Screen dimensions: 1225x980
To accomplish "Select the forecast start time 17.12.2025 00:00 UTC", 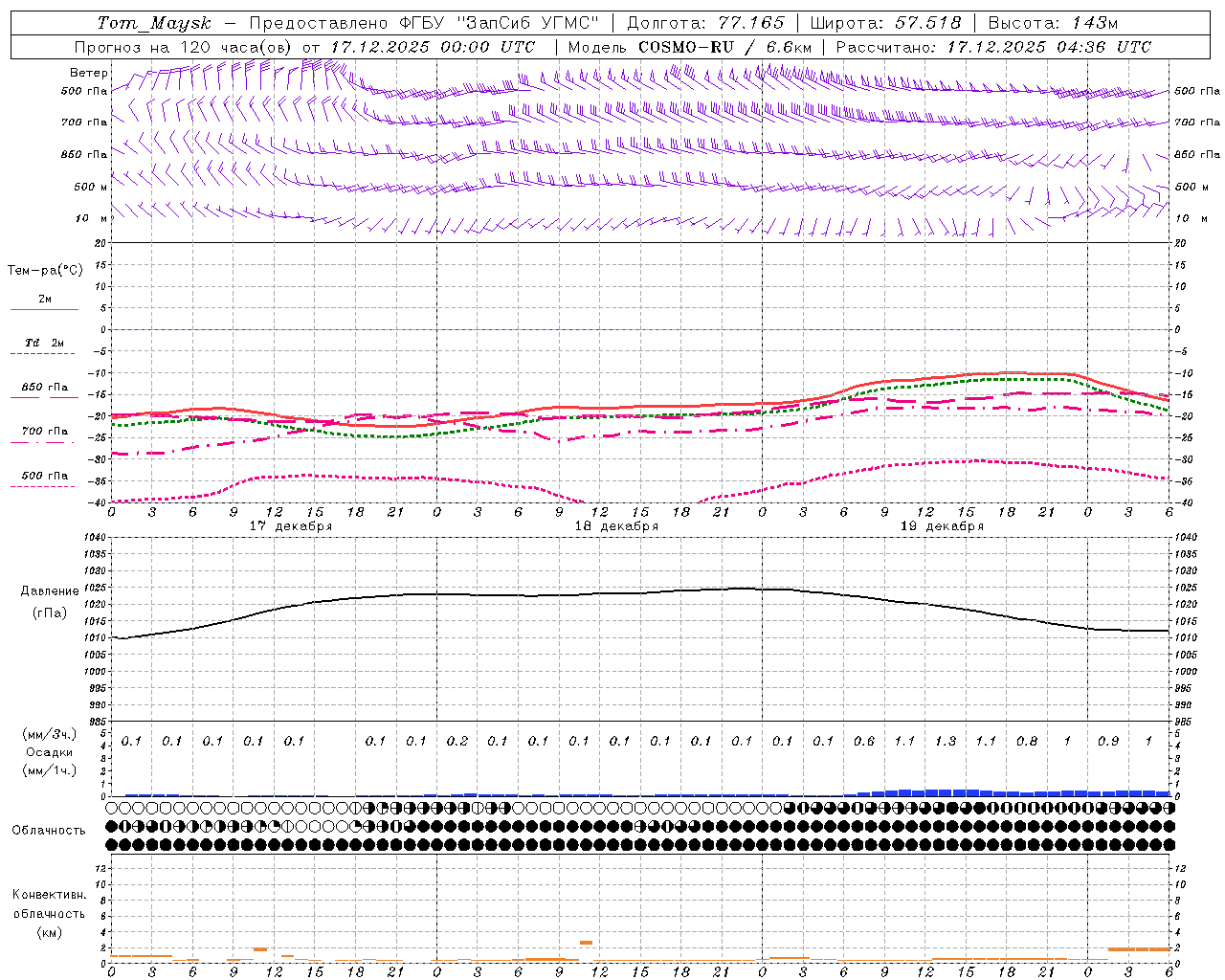I will pos(433,47).
